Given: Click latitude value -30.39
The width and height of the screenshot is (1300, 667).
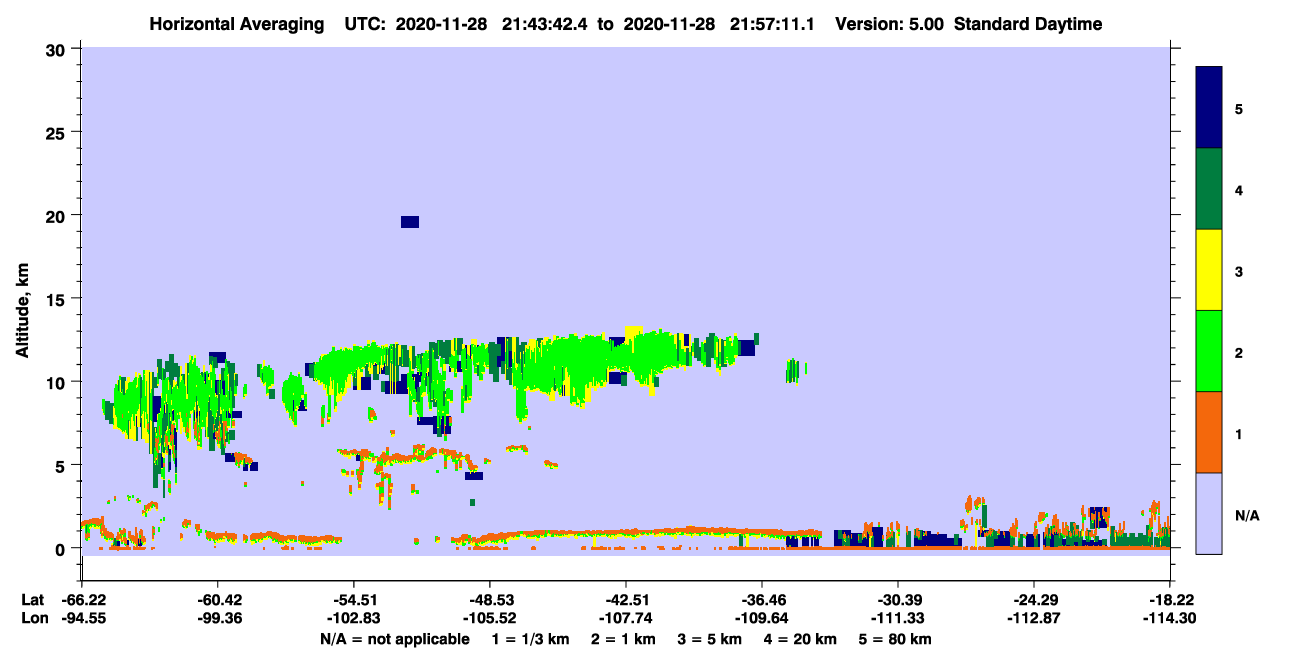Looking at the screenshot, I should click(897, 600).
